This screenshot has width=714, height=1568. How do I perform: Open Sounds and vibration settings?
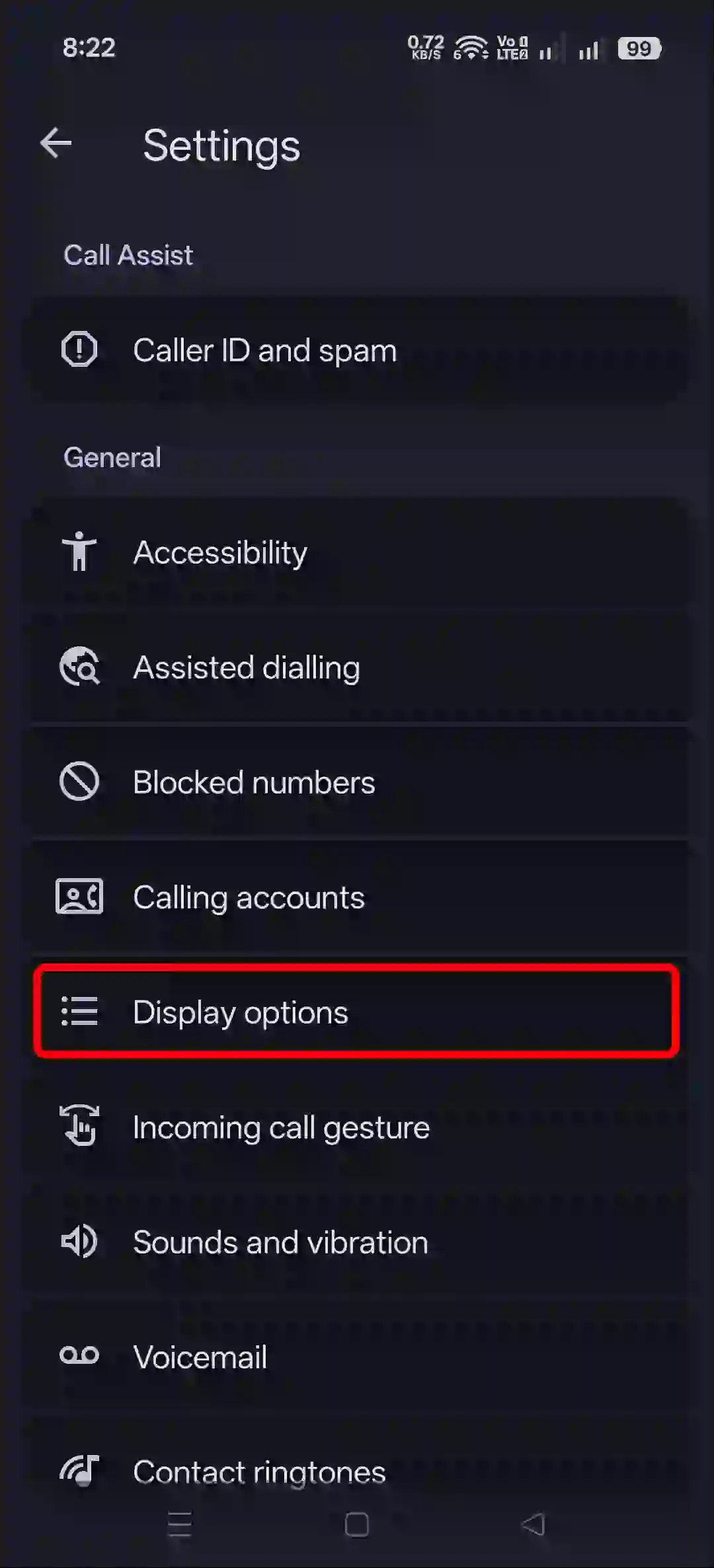[x=357, y=1241]
